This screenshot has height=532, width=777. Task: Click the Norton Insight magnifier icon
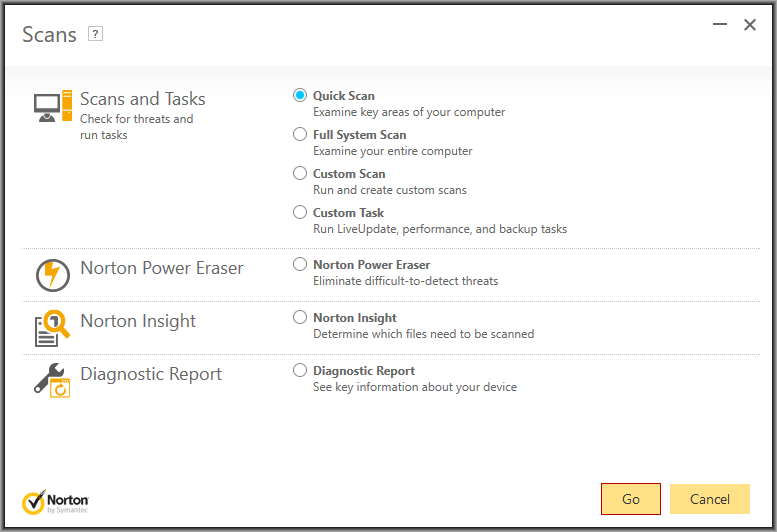53,328
